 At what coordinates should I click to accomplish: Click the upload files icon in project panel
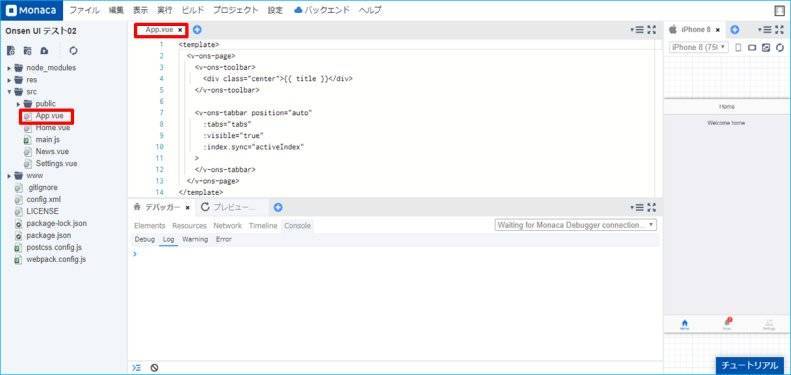44,50
